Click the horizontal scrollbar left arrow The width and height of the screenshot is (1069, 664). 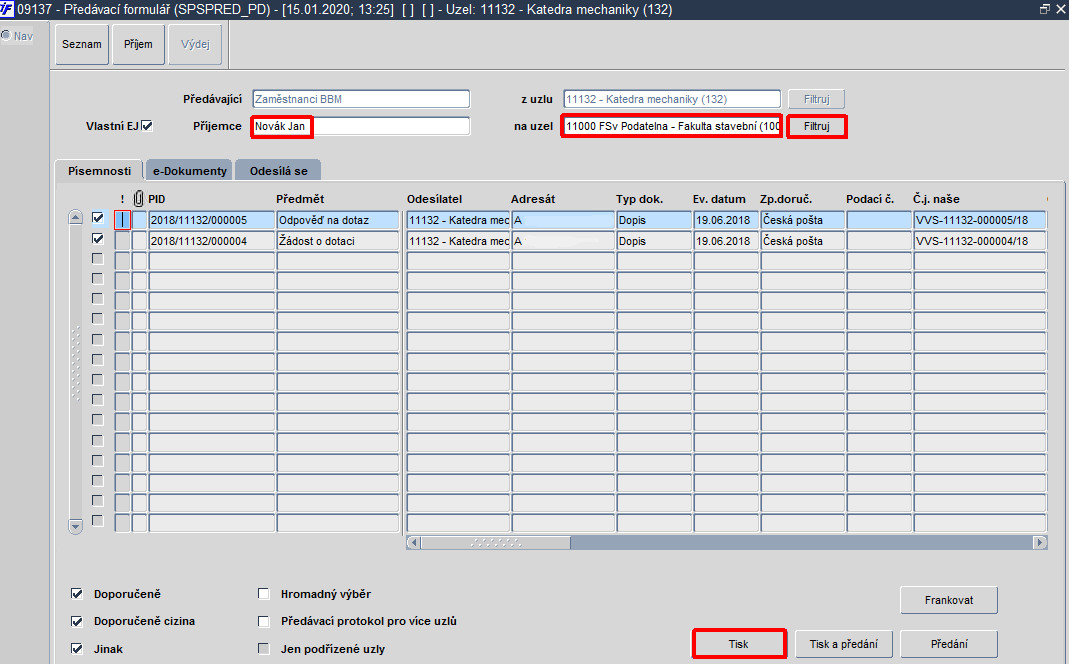pyautogui.click(x=413, y=543)
